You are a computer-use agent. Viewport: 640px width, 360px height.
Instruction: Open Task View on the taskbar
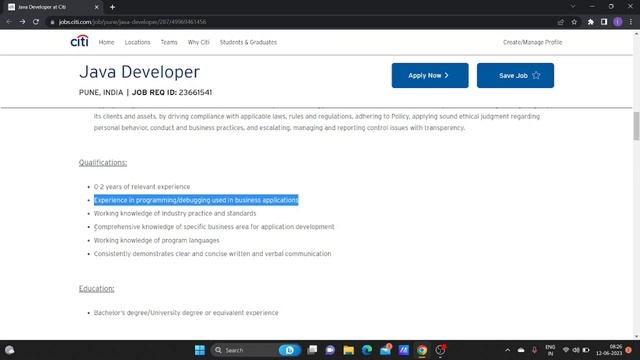tap(312, 350)
